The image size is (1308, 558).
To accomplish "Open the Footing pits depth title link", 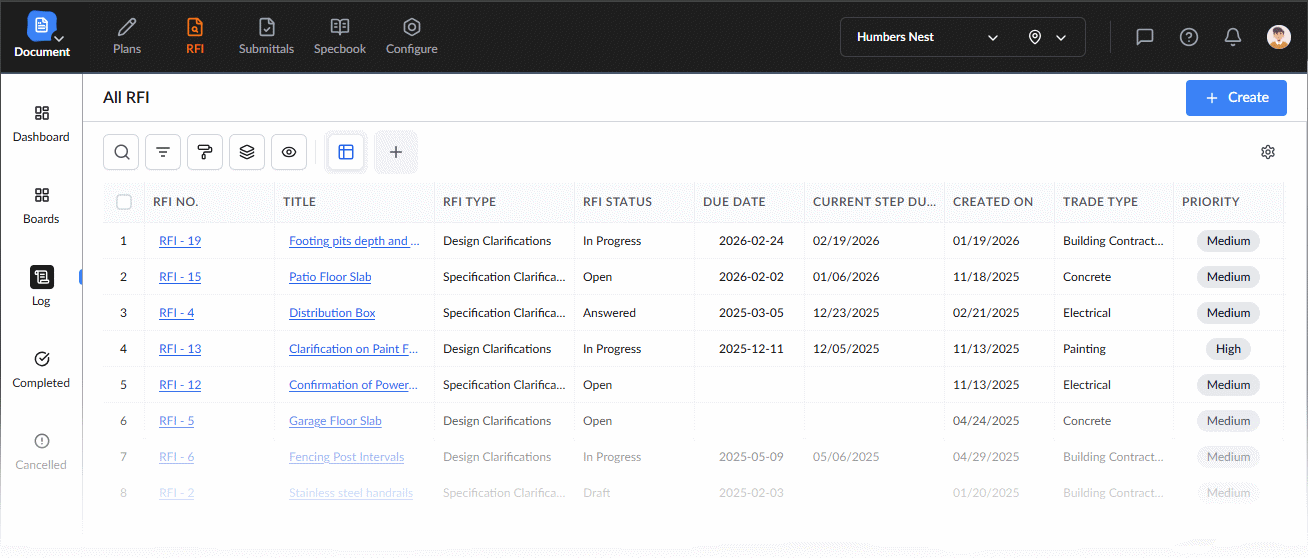I will pos(354,241).
